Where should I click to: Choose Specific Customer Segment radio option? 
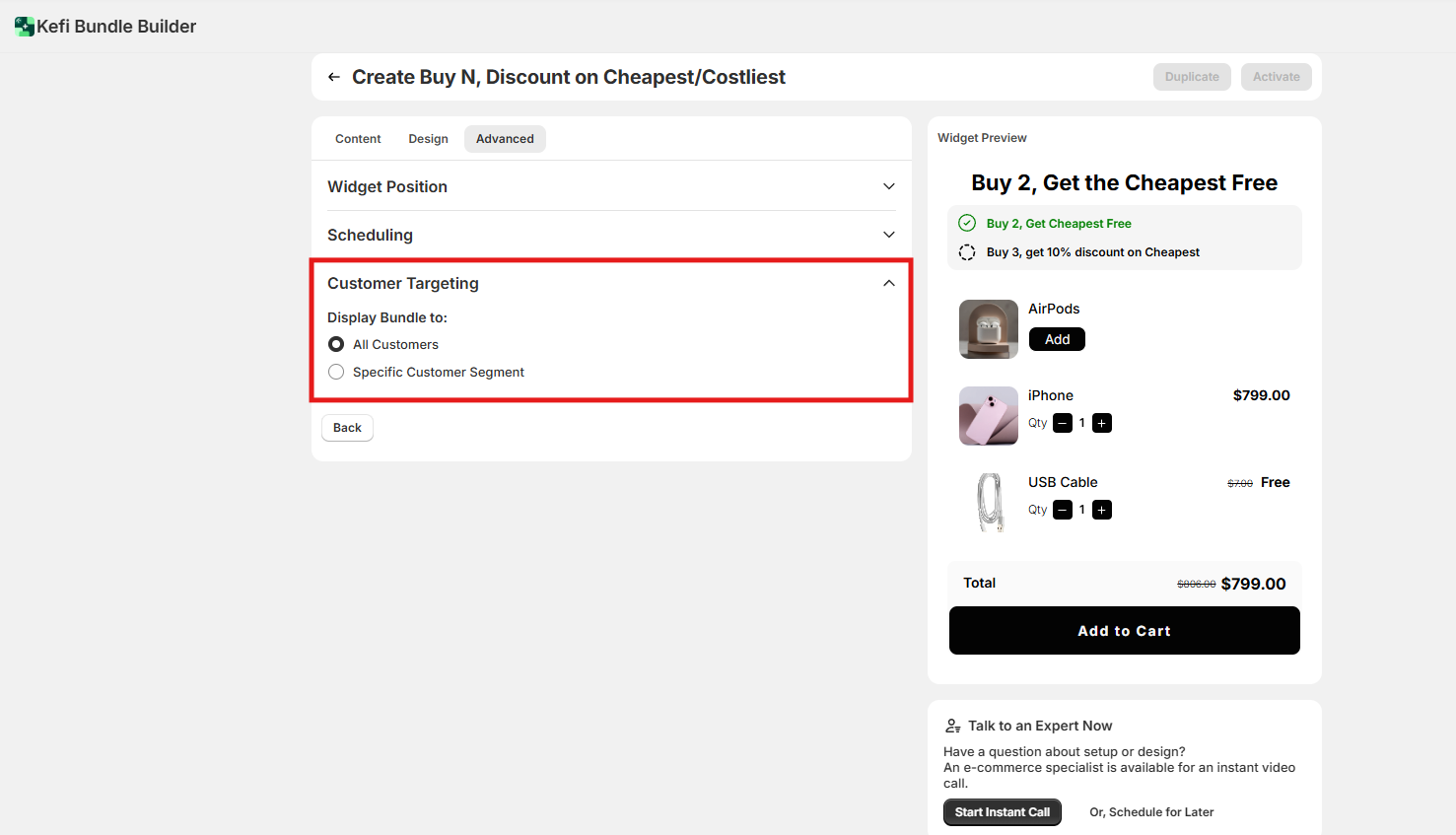336,372
